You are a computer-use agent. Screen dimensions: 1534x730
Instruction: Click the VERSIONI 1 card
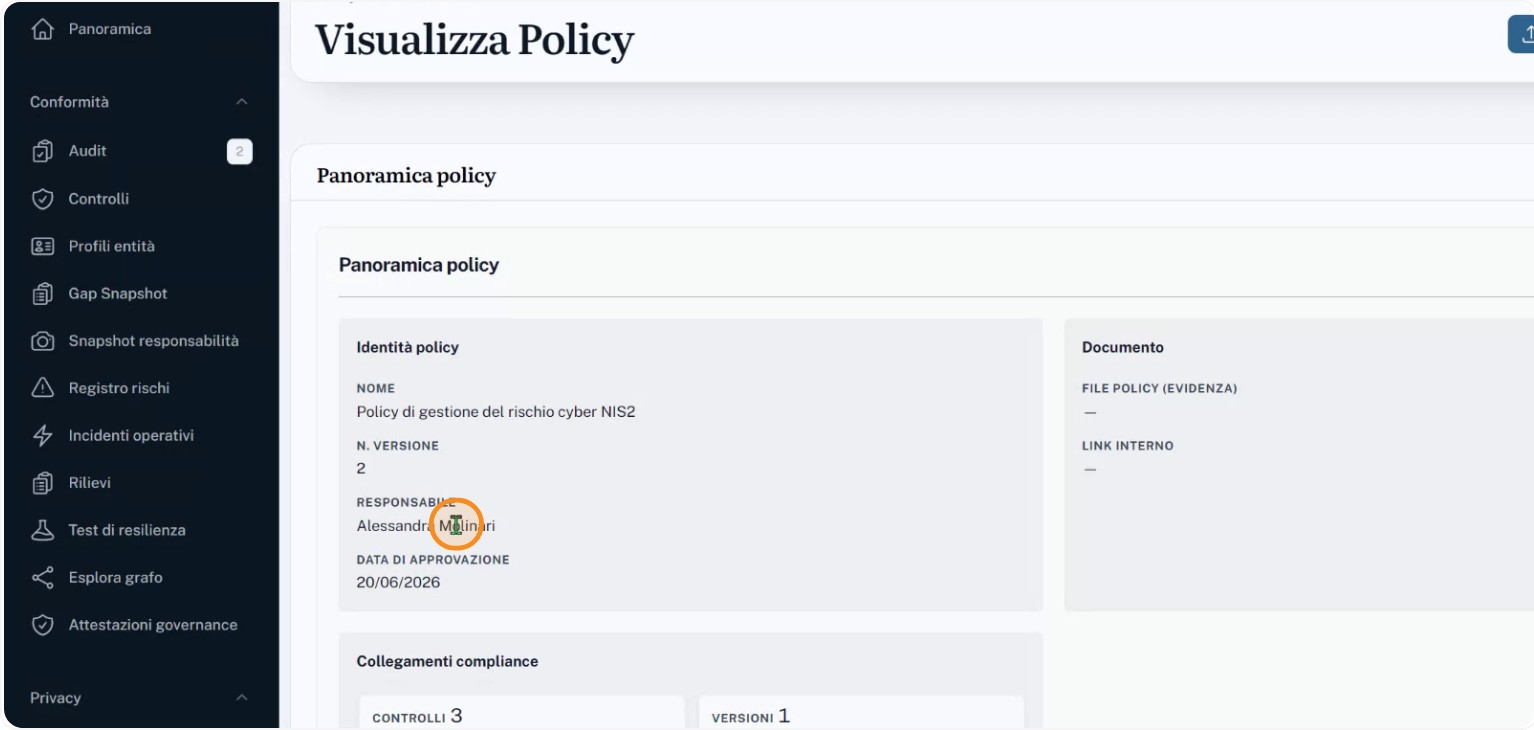pyautogui.click(x=861, y=713)
